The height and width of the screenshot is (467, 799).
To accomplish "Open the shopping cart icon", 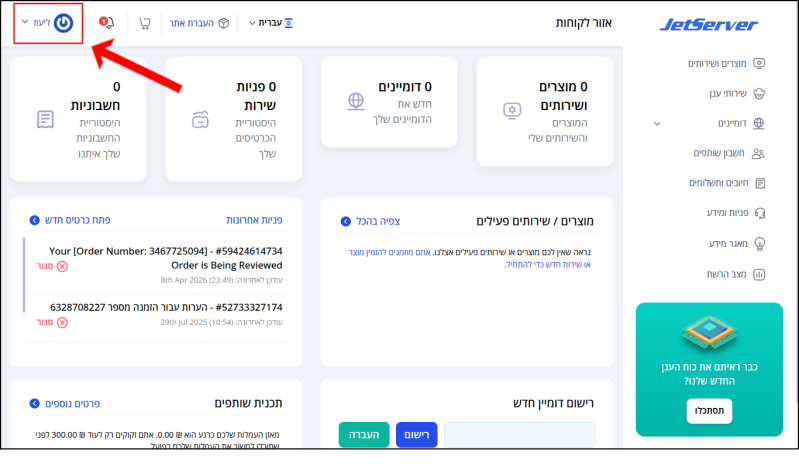I will pyautogui.click(x=145, y=23).
